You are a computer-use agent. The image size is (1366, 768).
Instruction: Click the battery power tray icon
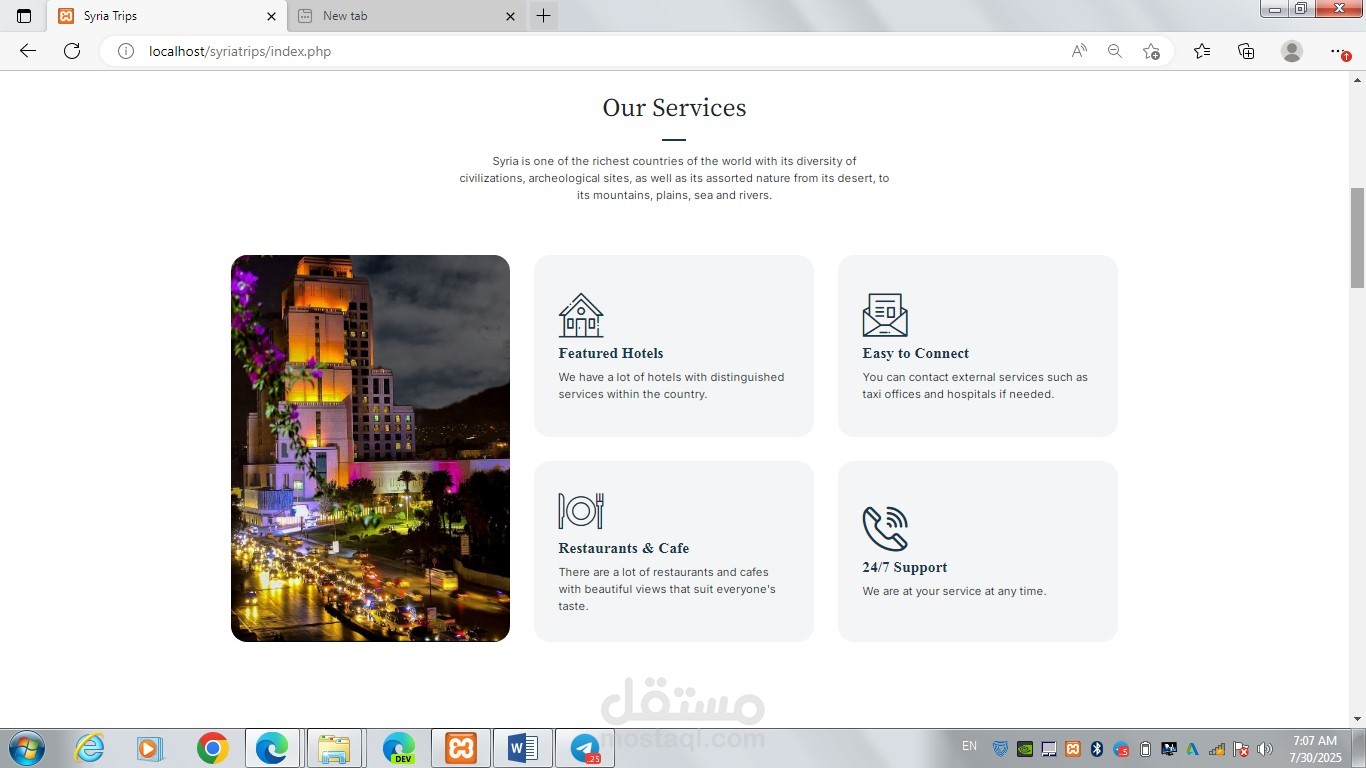[x=1145, y=749]
